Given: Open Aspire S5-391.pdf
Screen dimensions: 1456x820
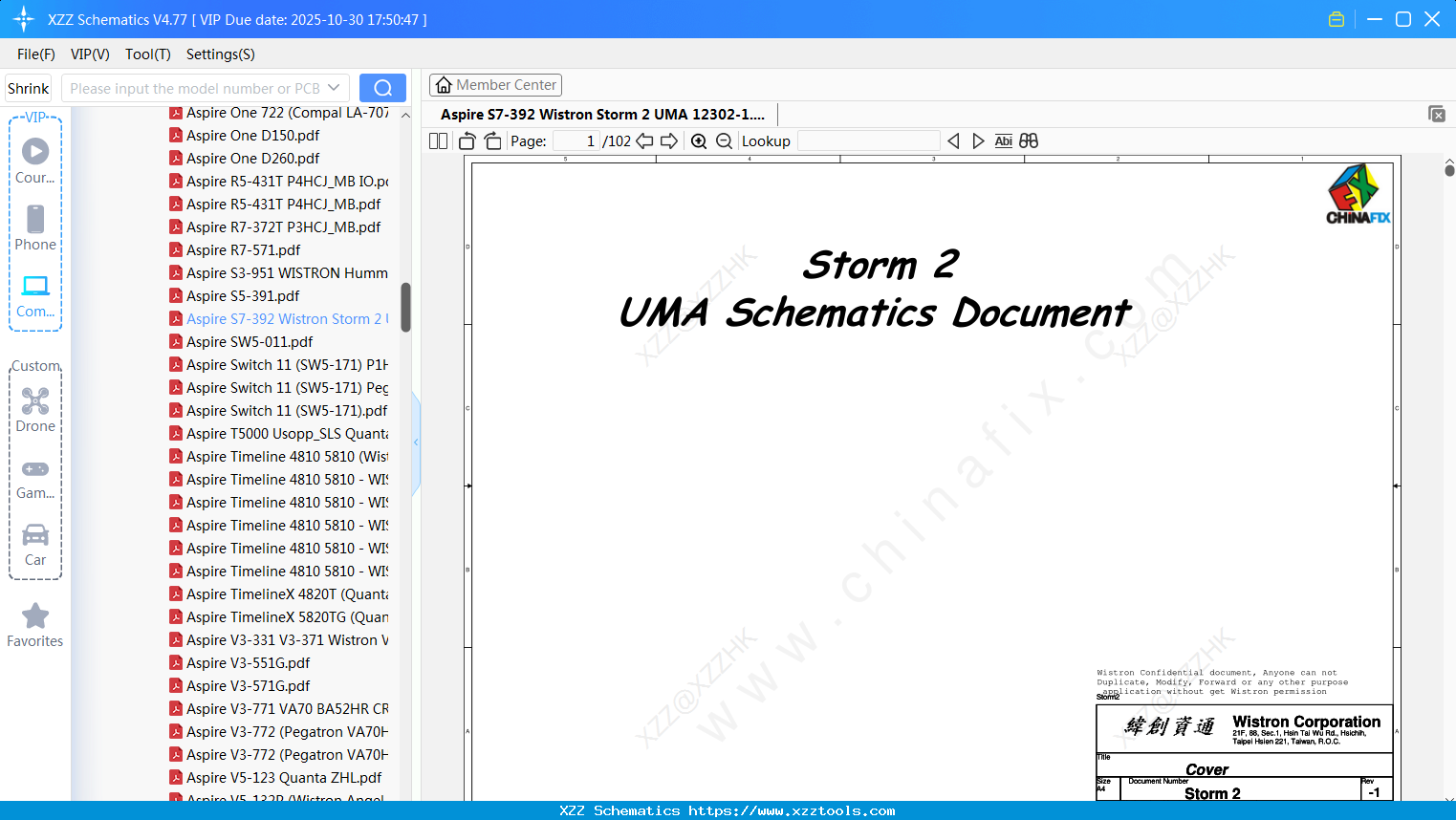Looking at the screenshot, I should 235,296.
